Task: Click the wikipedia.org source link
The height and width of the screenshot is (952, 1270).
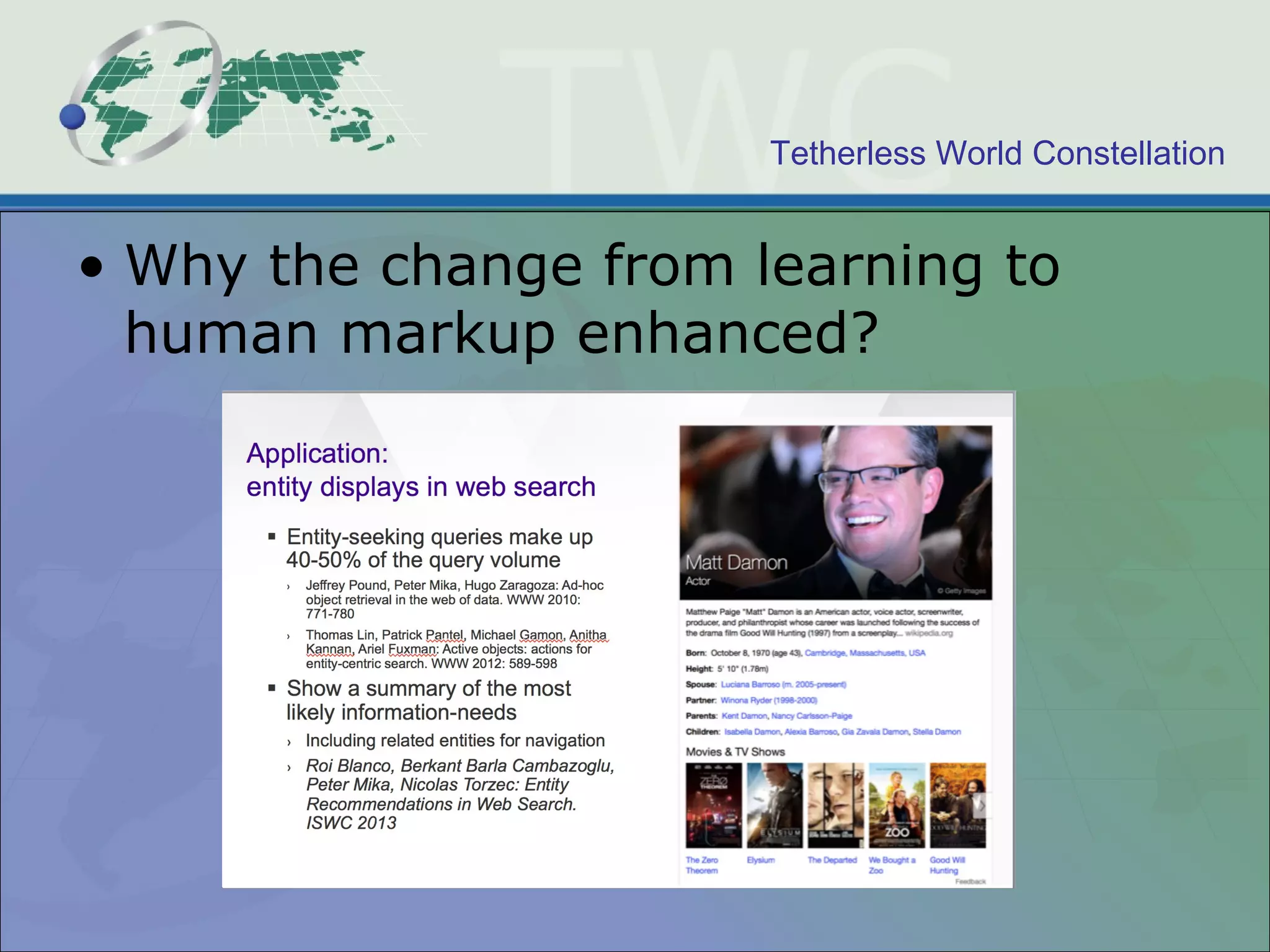Action: 928,633
